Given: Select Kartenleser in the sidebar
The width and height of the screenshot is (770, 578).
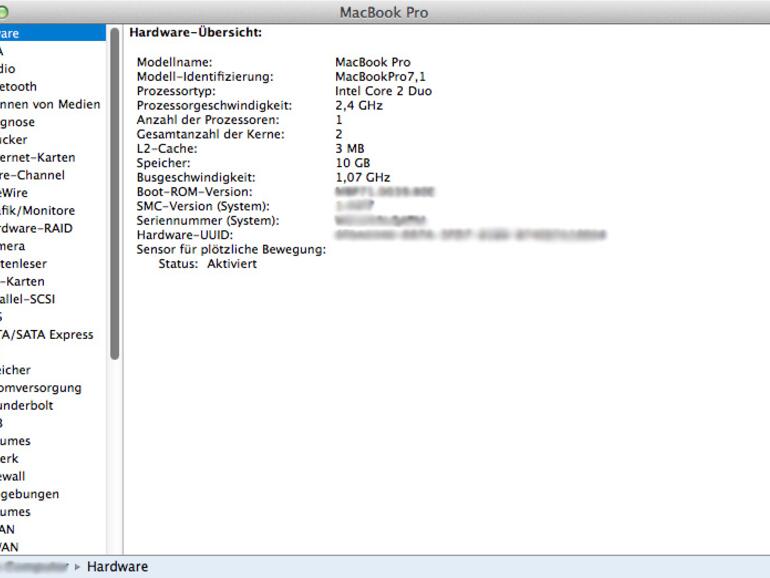Looking at the screenshot, I should [x=24, y=263].
